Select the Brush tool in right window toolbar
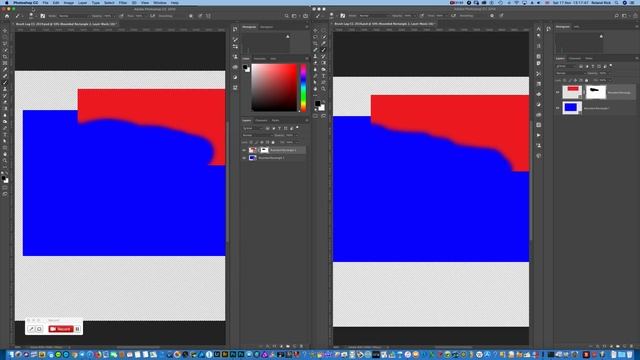Image resolution: width=640 pixels, height=360 pixels. [324, 49]
